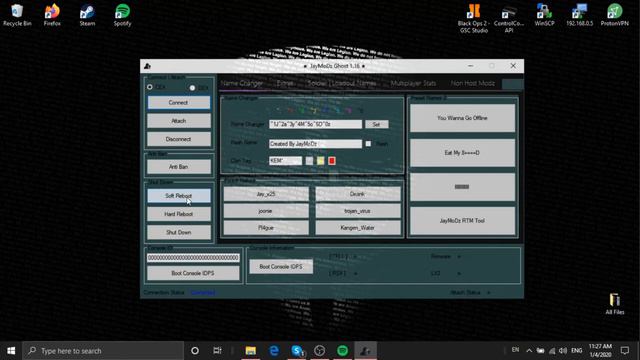This screenshot has height=360, width=640.
Task: Open the notification center icon
Action: (x=624, y=351)
